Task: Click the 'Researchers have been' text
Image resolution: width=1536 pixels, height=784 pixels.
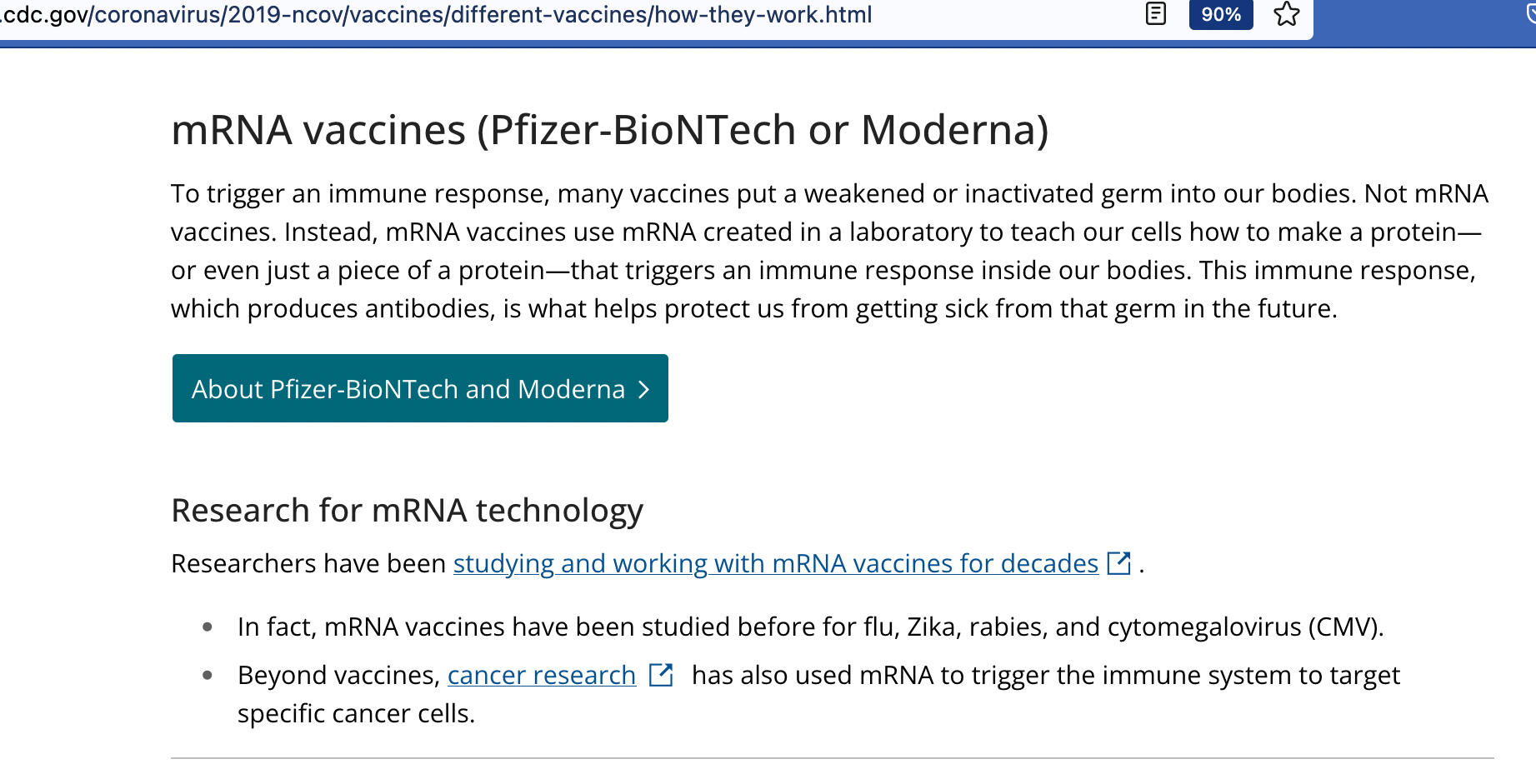Action: click(308, 564)
